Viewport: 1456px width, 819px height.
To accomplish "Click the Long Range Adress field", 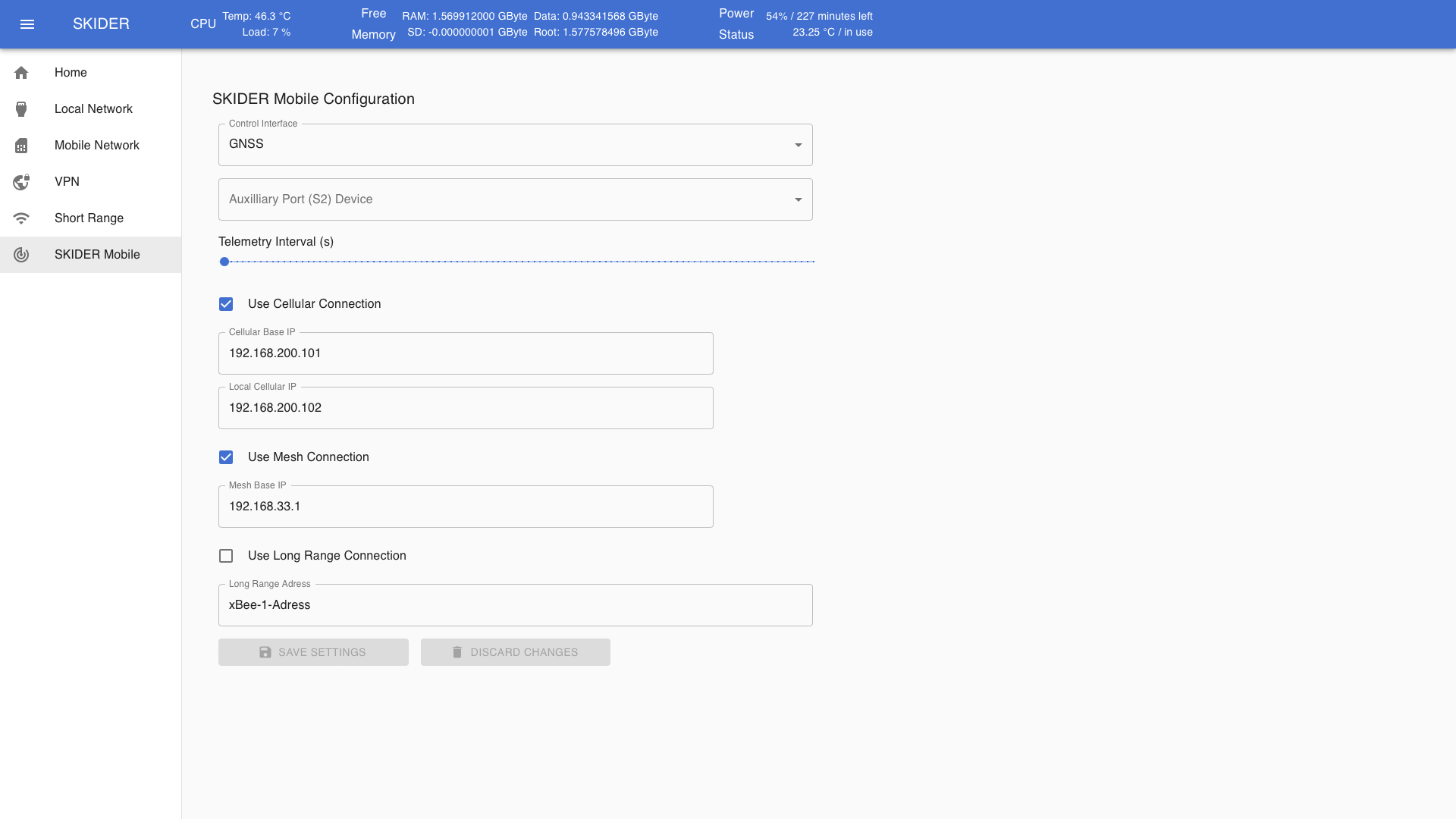I will (x=516, y=605).
